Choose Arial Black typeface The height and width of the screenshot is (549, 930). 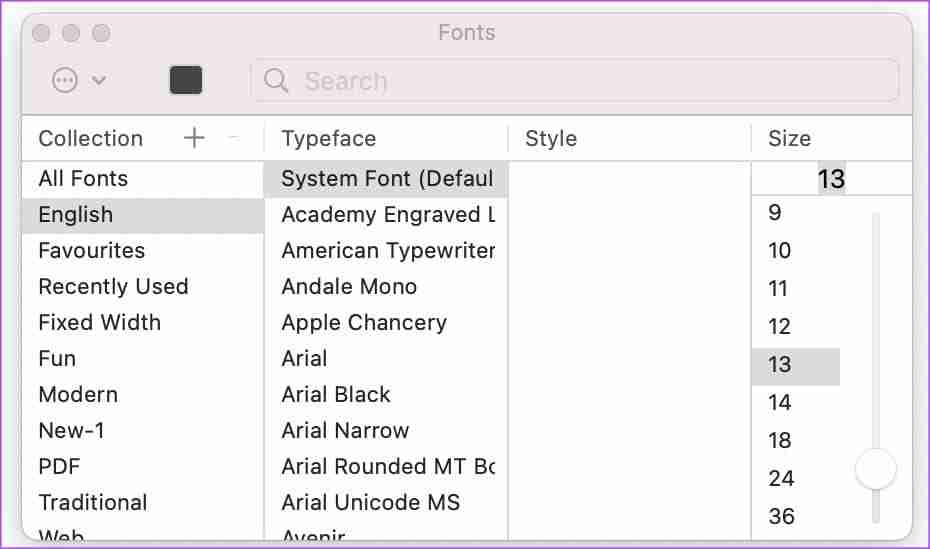tap(386, 395)
